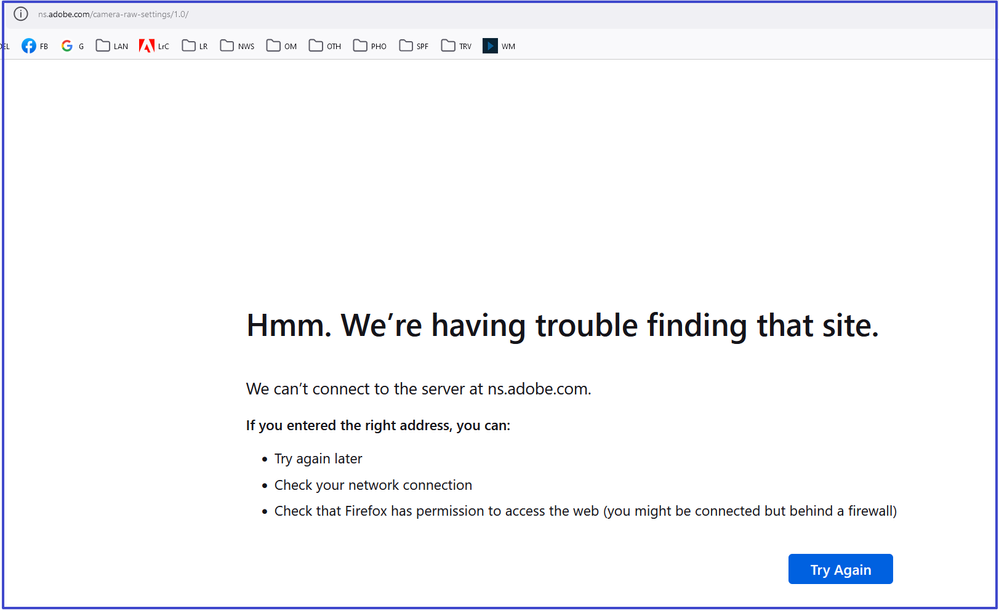Open the Facebook FB bookmark

point(35,46)
